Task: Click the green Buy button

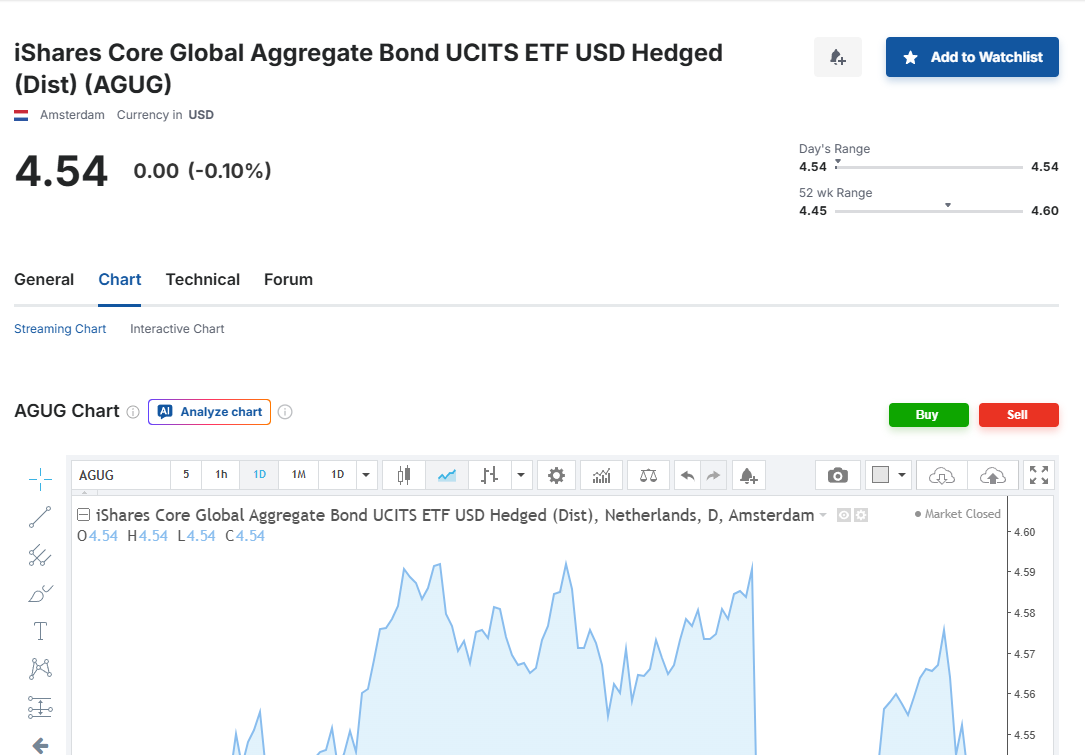Action: coord(928,415)
